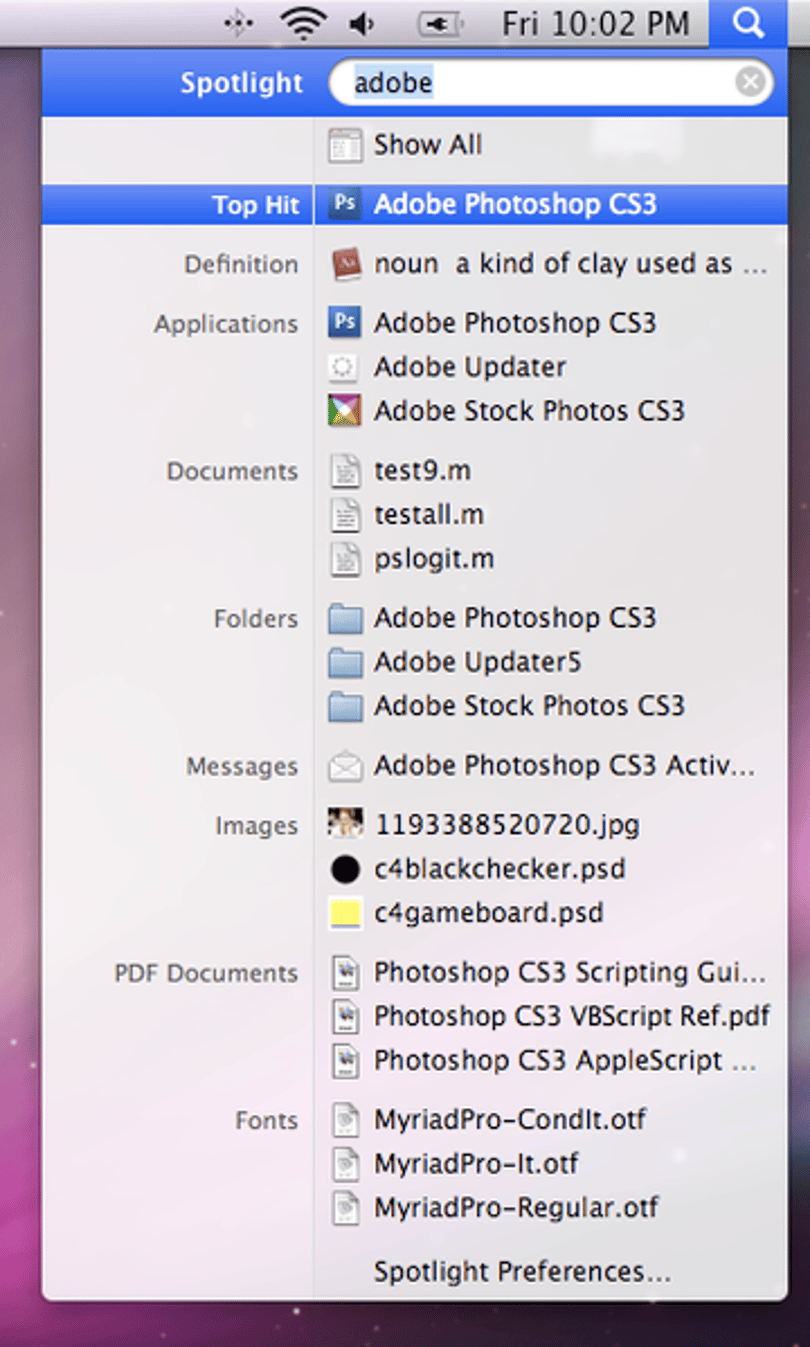This screenshot has width=810, height=1347.
Task: Clear the search field with the X button
Action: coord(750,82)
